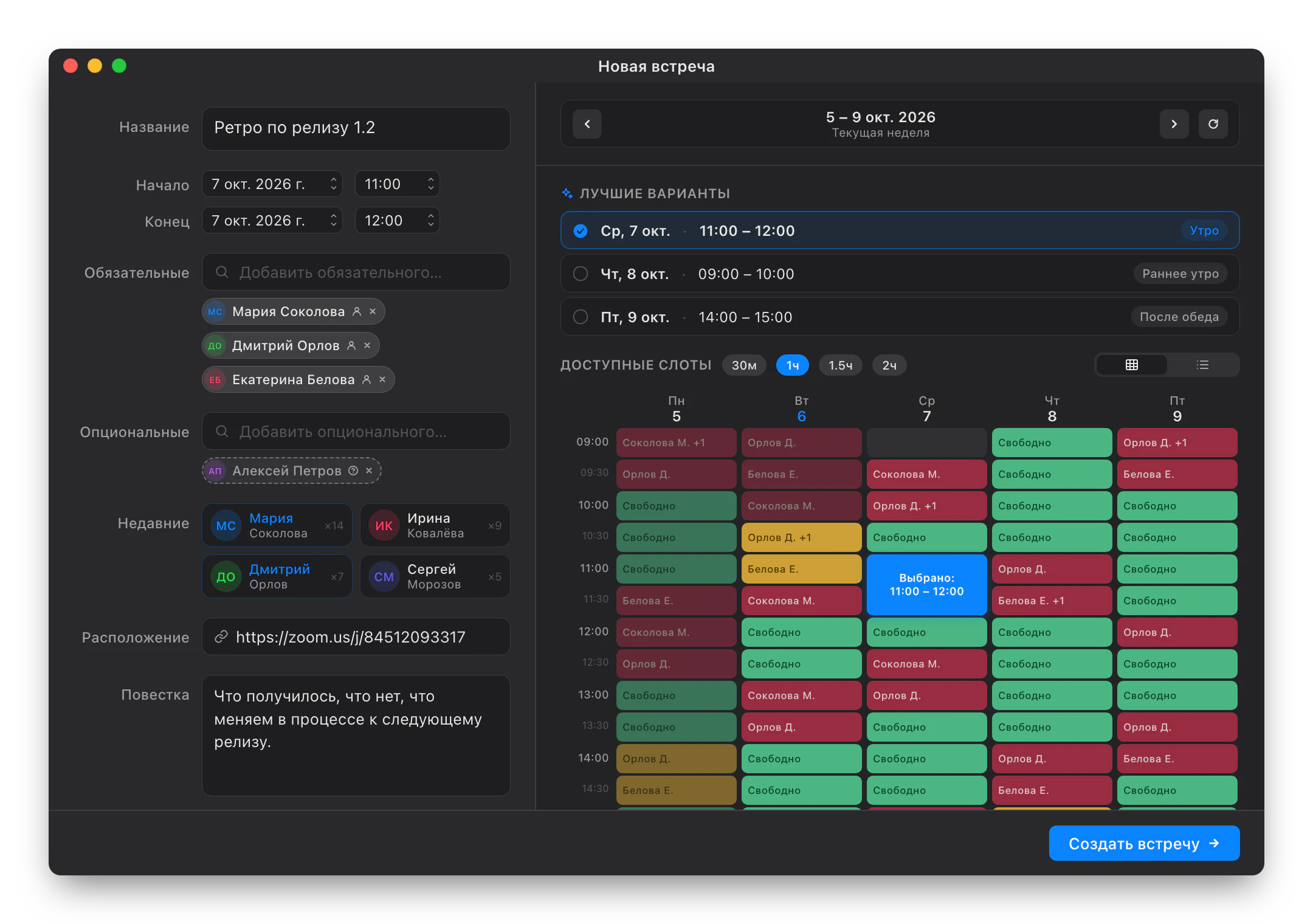This screenshot has width=1313, height=924.
Task: Remove Мария Соколова from required attendees
Action: (373, 311)
